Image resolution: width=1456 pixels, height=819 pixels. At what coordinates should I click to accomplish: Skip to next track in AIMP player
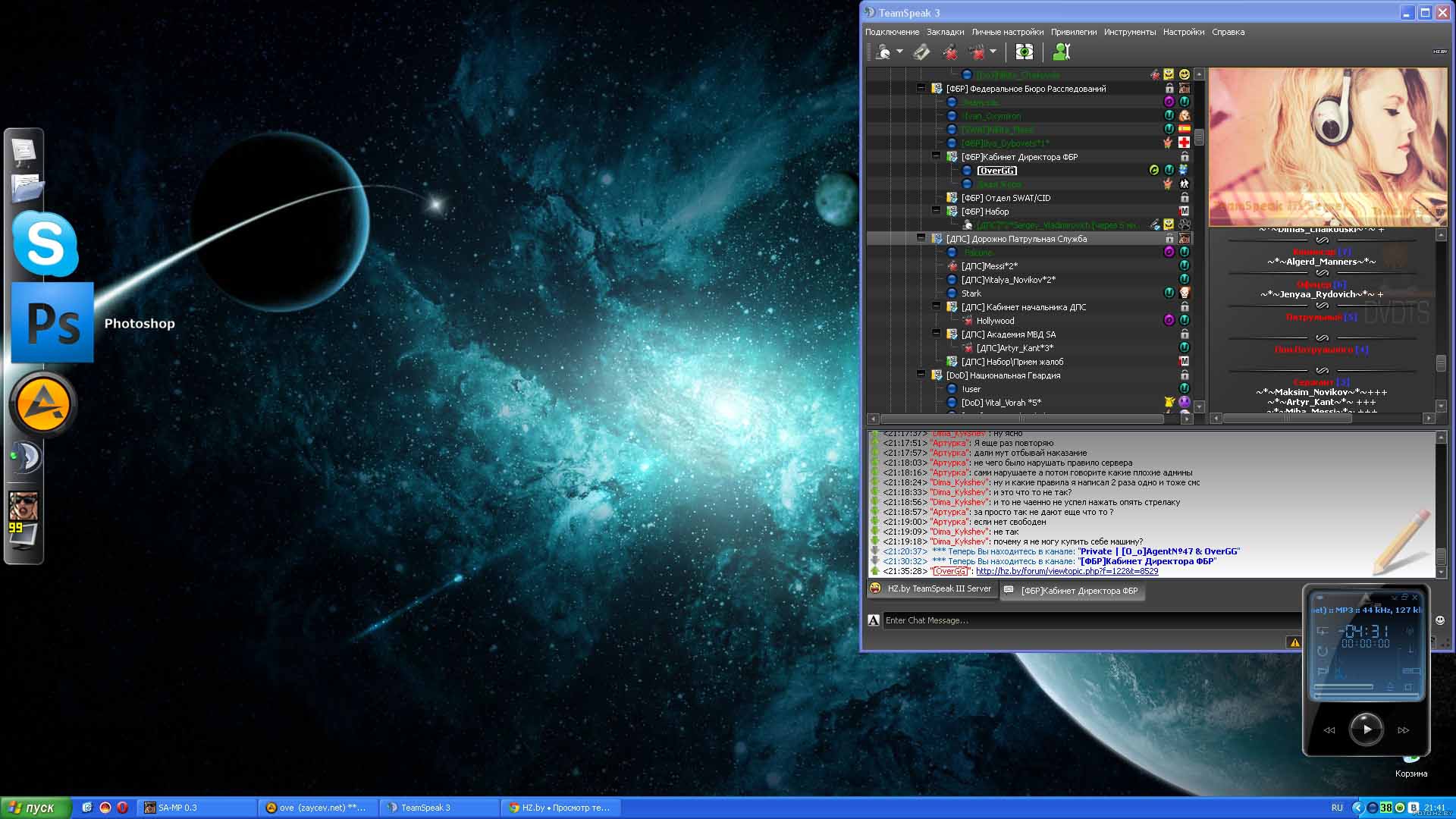coord(1403,730)
